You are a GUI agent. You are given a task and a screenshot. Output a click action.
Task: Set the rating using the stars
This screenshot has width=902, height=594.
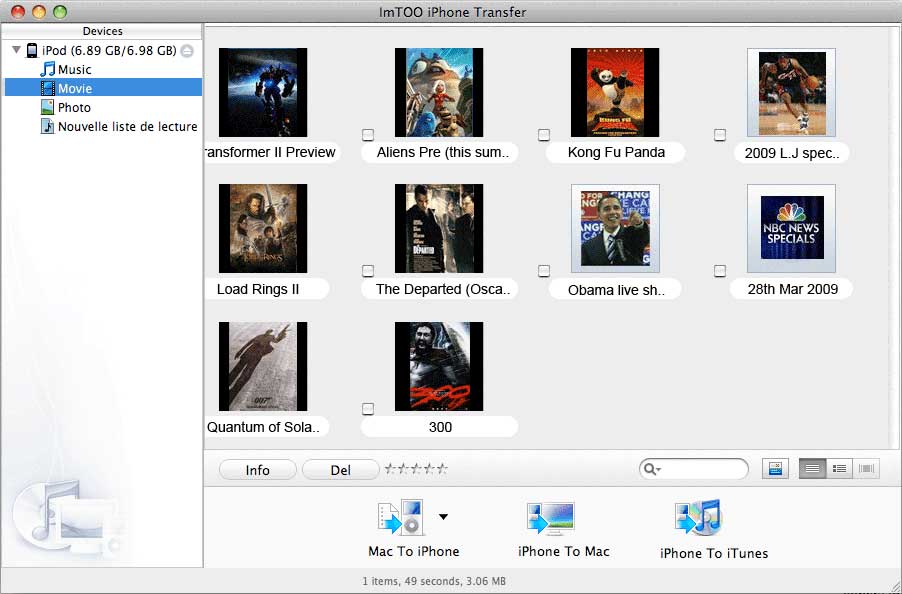coord(416,469)
